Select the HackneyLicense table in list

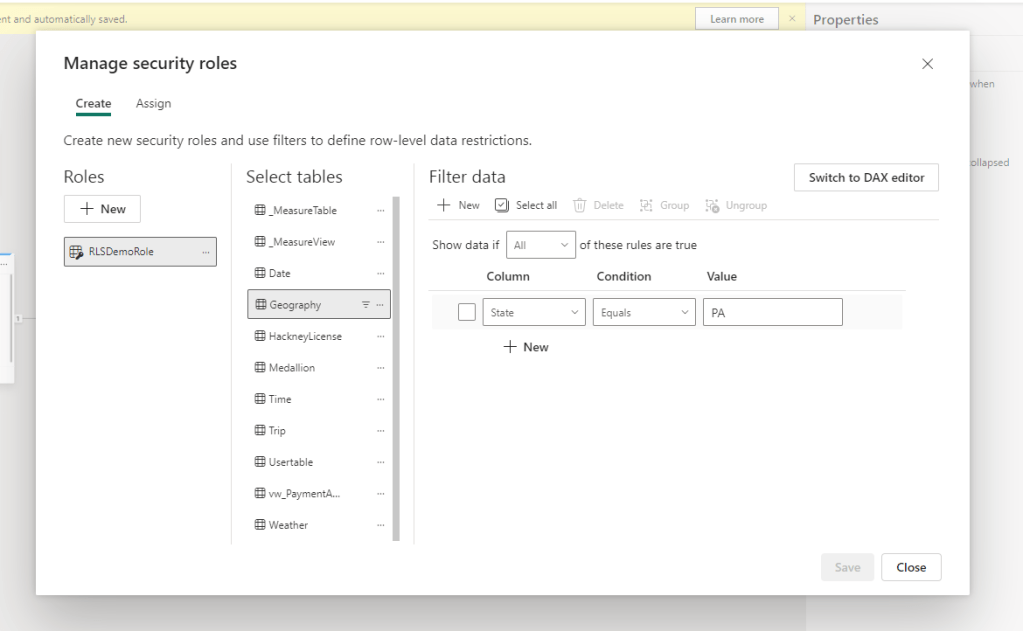click(x=304, y=337)
